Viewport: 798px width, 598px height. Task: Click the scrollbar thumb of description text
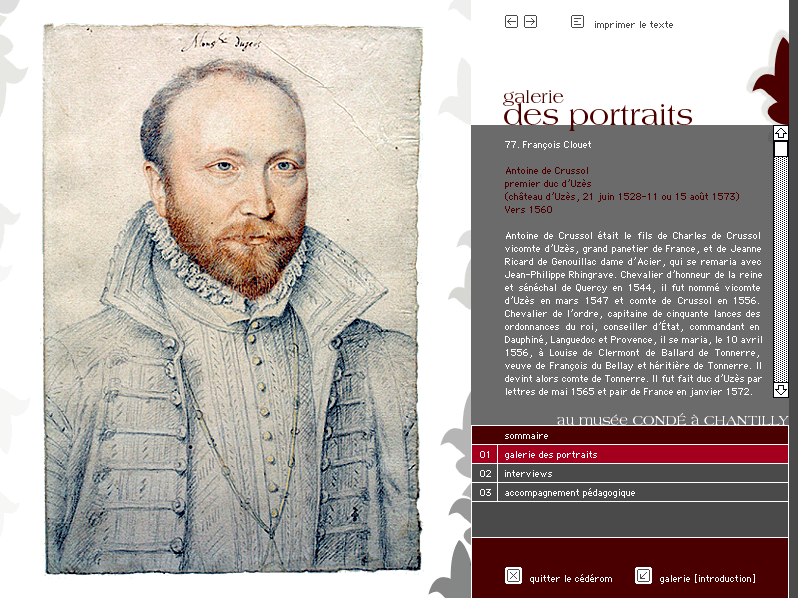[x=781, y=149]
